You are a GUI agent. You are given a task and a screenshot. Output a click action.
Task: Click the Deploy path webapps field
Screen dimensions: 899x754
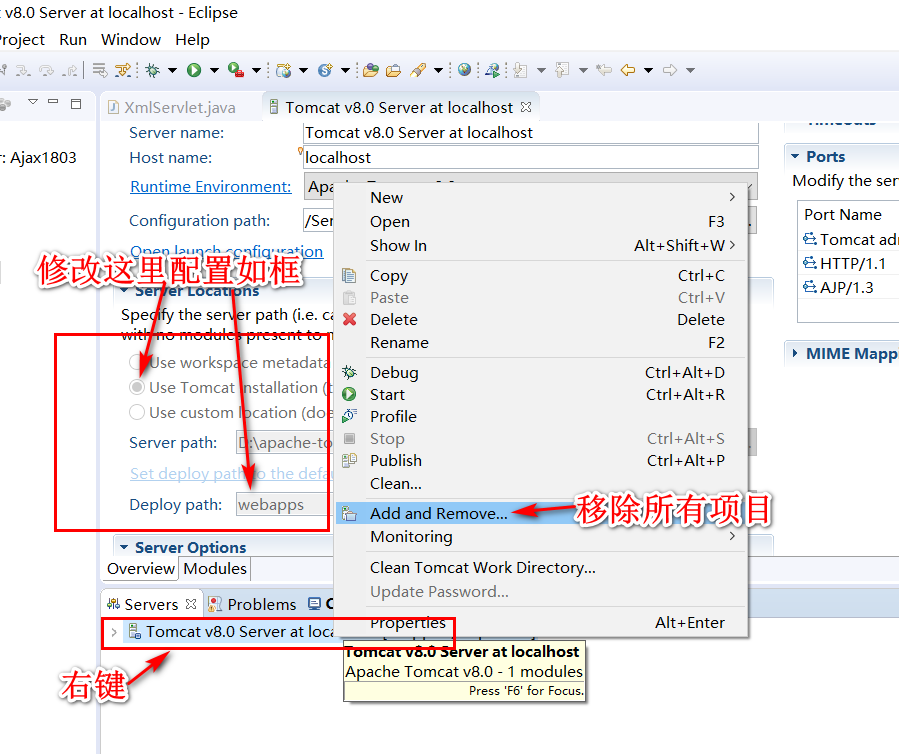pyautogui.click(x=284, y=505)
